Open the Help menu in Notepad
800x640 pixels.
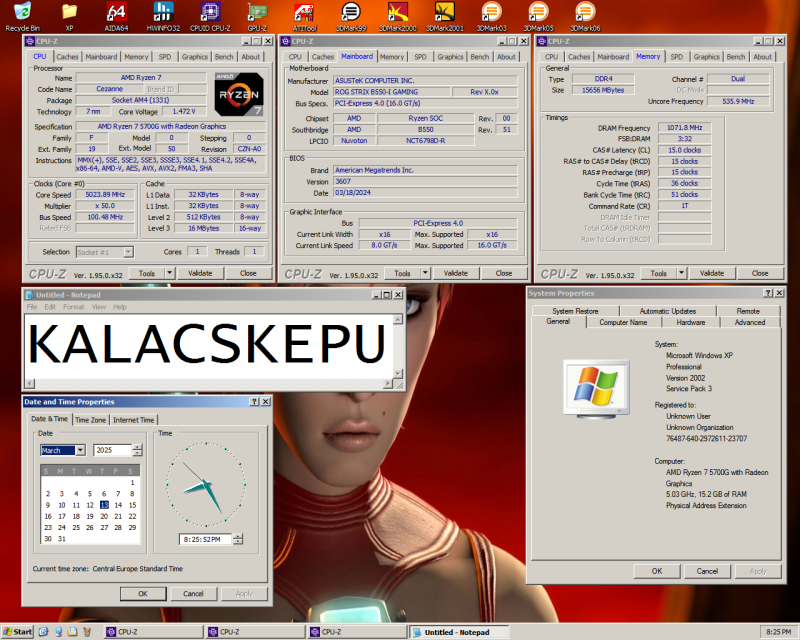(119, 307)
